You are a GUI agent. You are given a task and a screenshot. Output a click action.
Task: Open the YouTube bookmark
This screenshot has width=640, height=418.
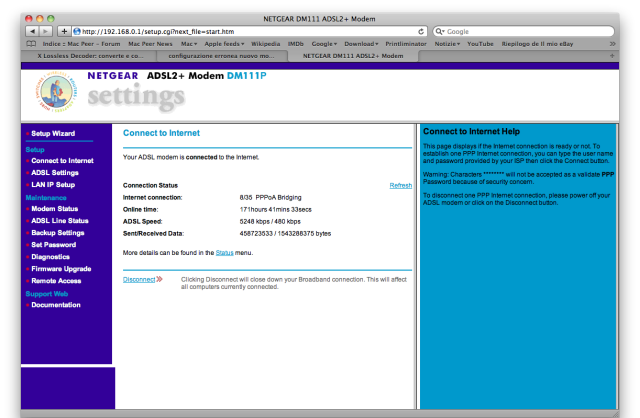(480, 44)
